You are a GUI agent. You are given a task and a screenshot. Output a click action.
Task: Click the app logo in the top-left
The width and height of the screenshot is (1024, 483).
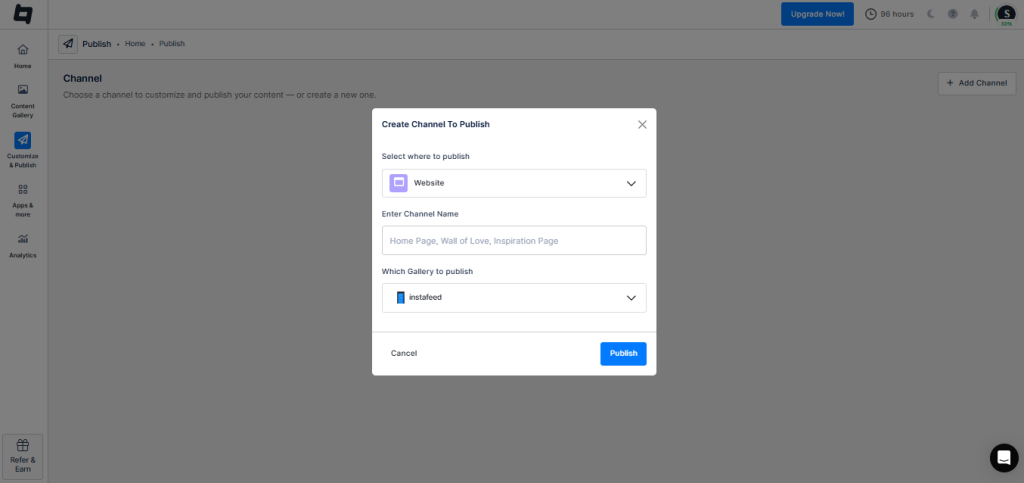coord(22,14)
